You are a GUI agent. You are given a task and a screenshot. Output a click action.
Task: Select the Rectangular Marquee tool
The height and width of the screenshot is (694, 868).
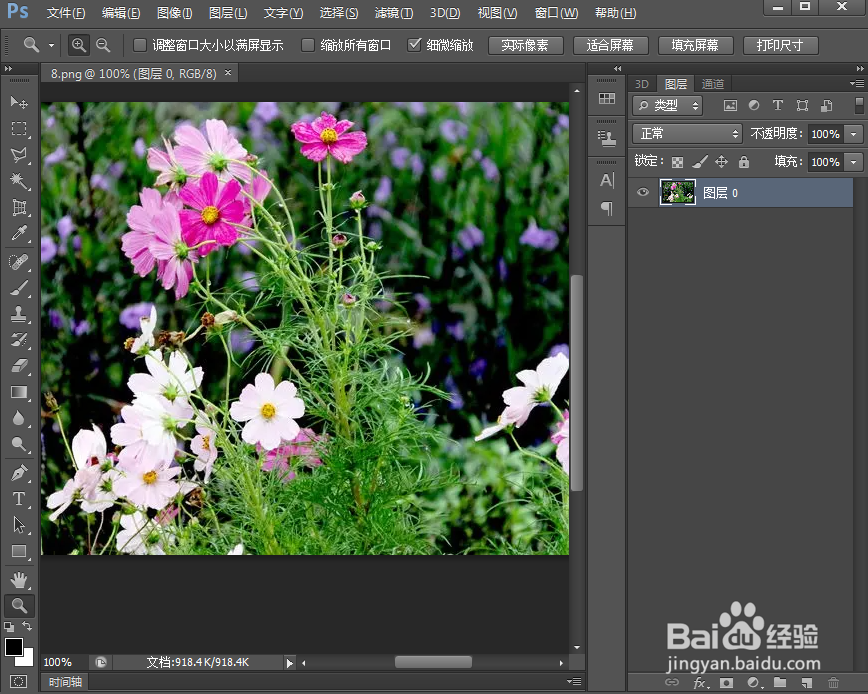19,129
